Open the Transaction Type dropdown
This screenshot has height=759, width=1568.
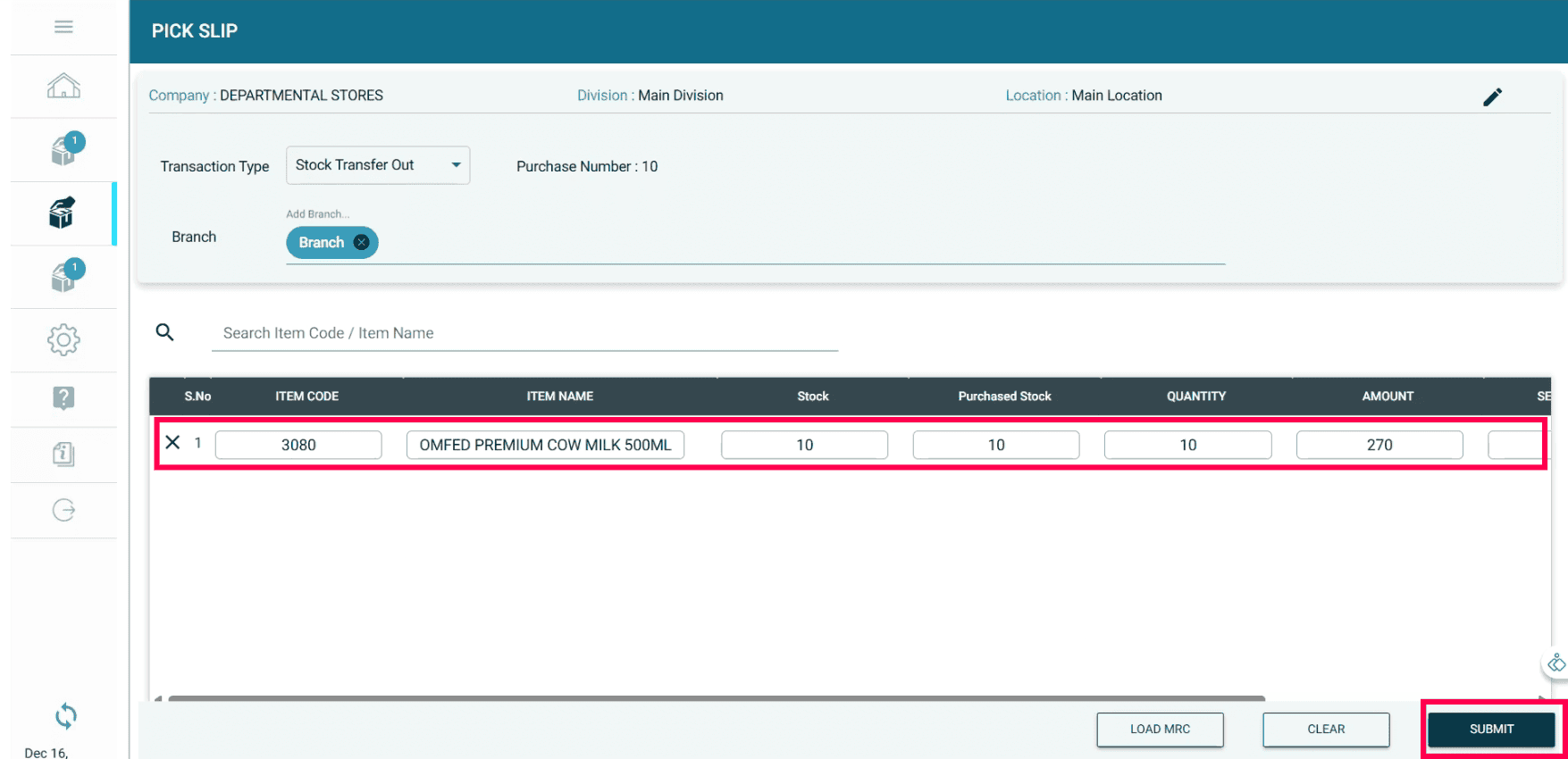click(x=377, y=165)
